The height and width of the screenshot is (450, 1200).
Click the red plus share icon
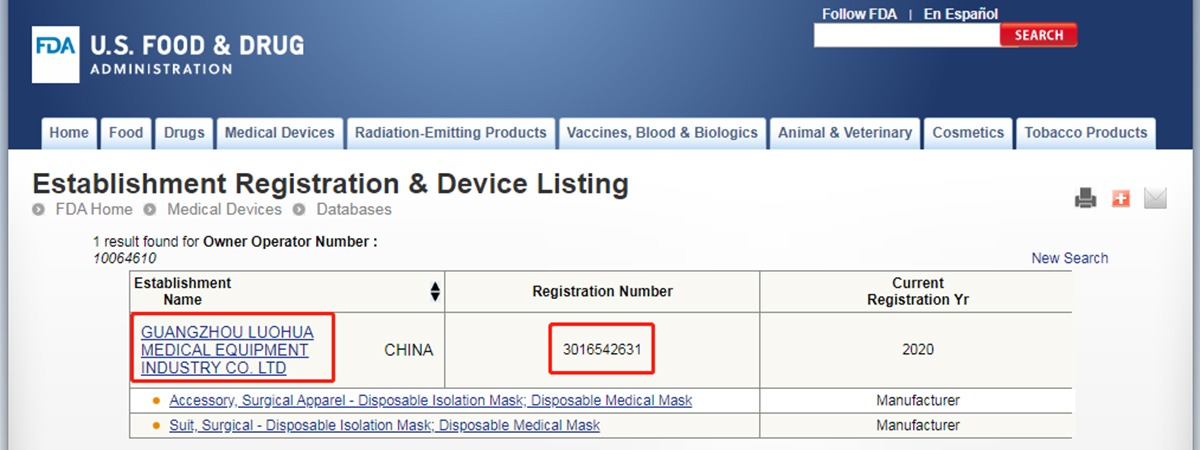(1121, 198)
